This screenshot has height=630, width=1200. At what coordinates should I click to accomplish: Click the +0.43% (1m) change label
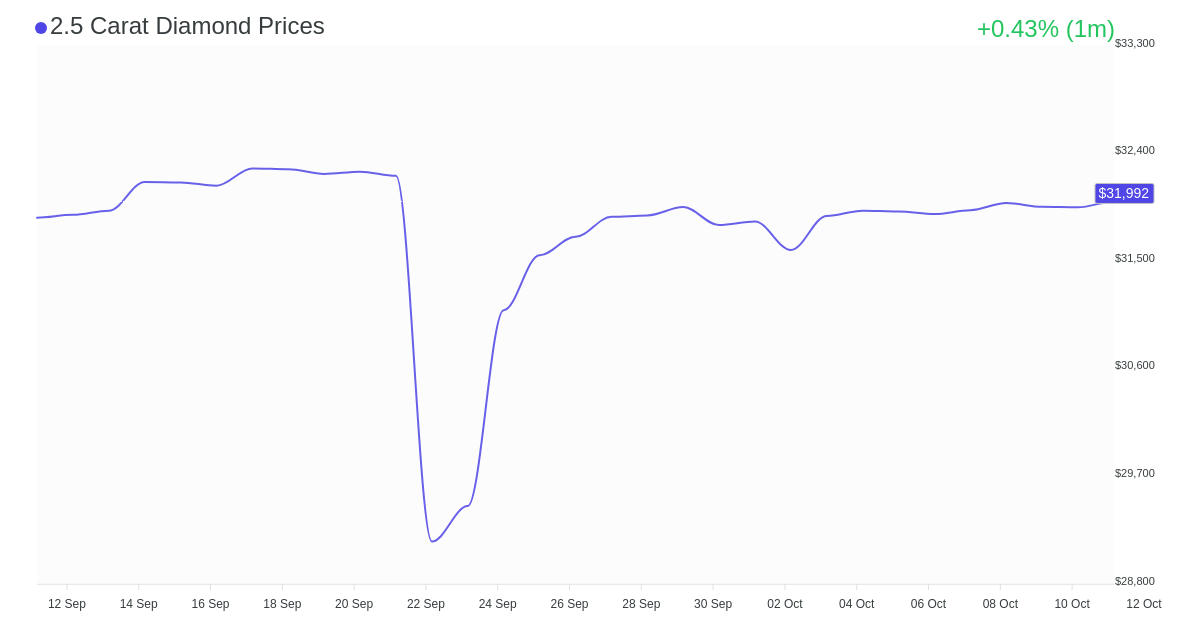pyautogui.click(x=1045, y=29)
